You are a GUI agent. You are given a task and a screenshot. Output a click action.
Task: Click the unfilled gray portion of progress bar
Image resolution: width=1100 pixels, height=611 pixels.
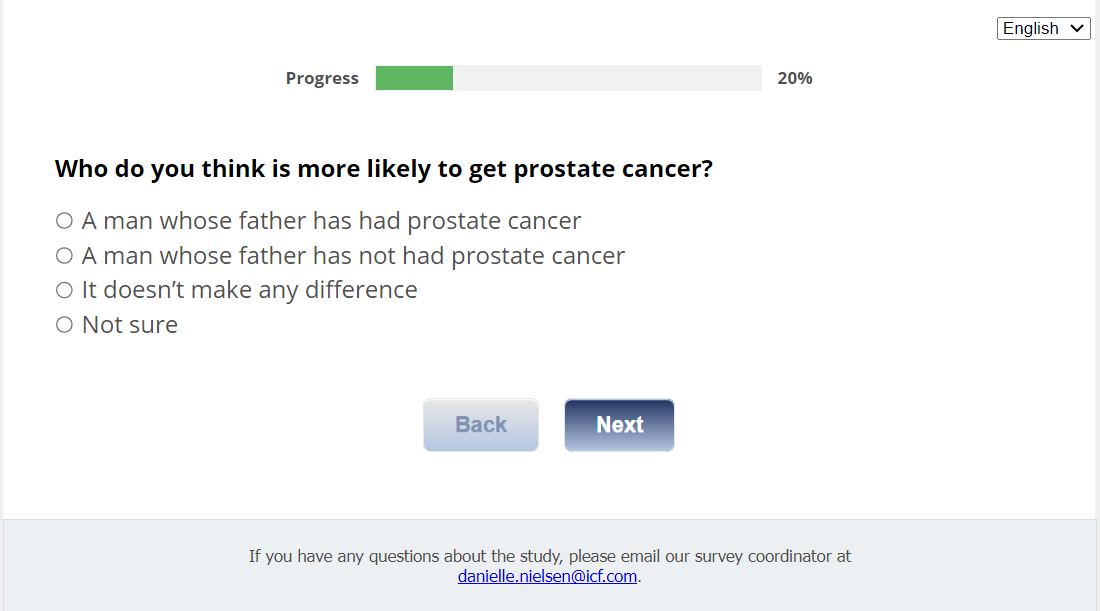pyautogui.click(x=606, y=78)
